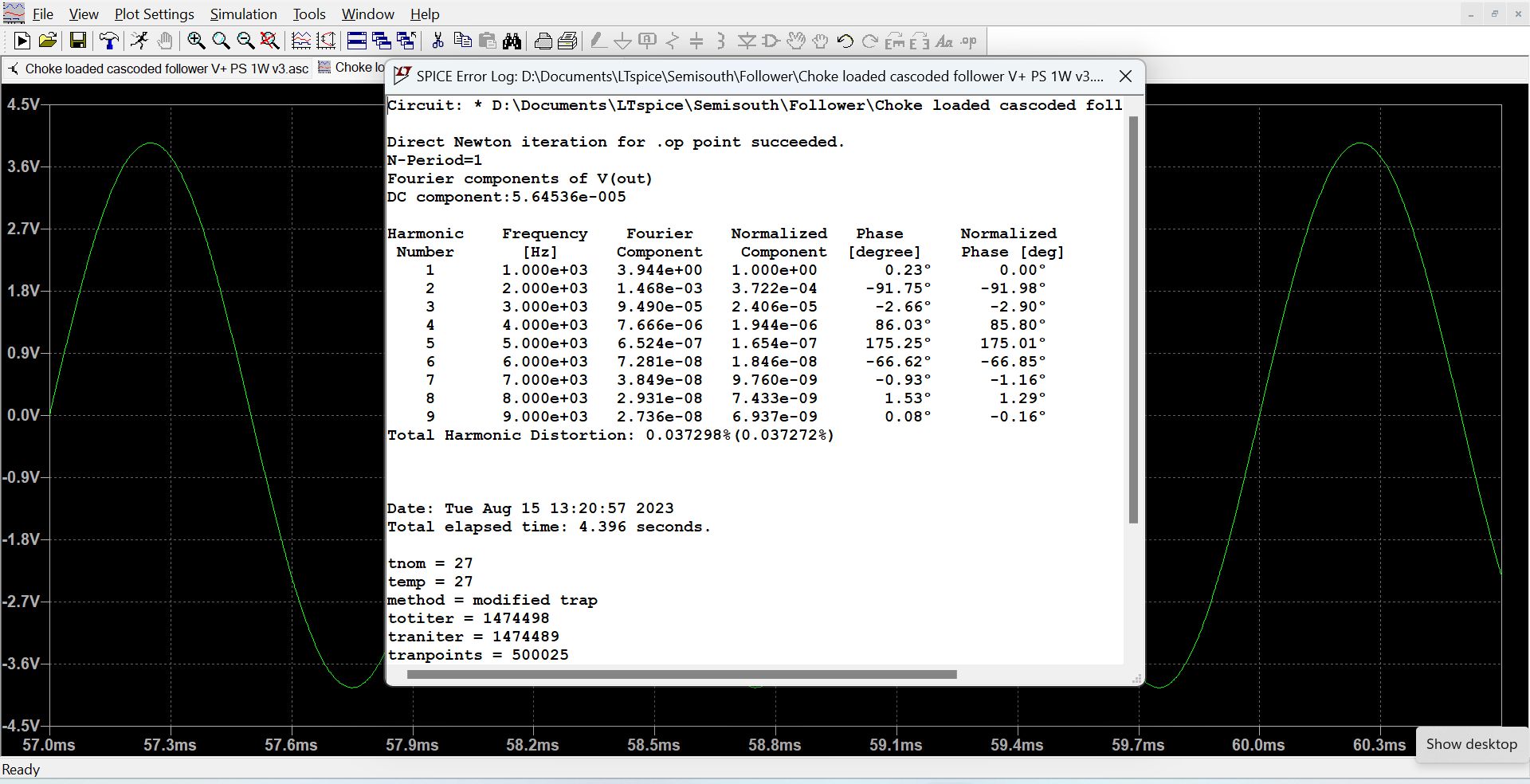Image resolution: width=1530 pixels, height=784 pixels.
Task: Click the SPICE Error Log horizontal scrollbar
Action: pyautogui.click(x=681, y=675)
